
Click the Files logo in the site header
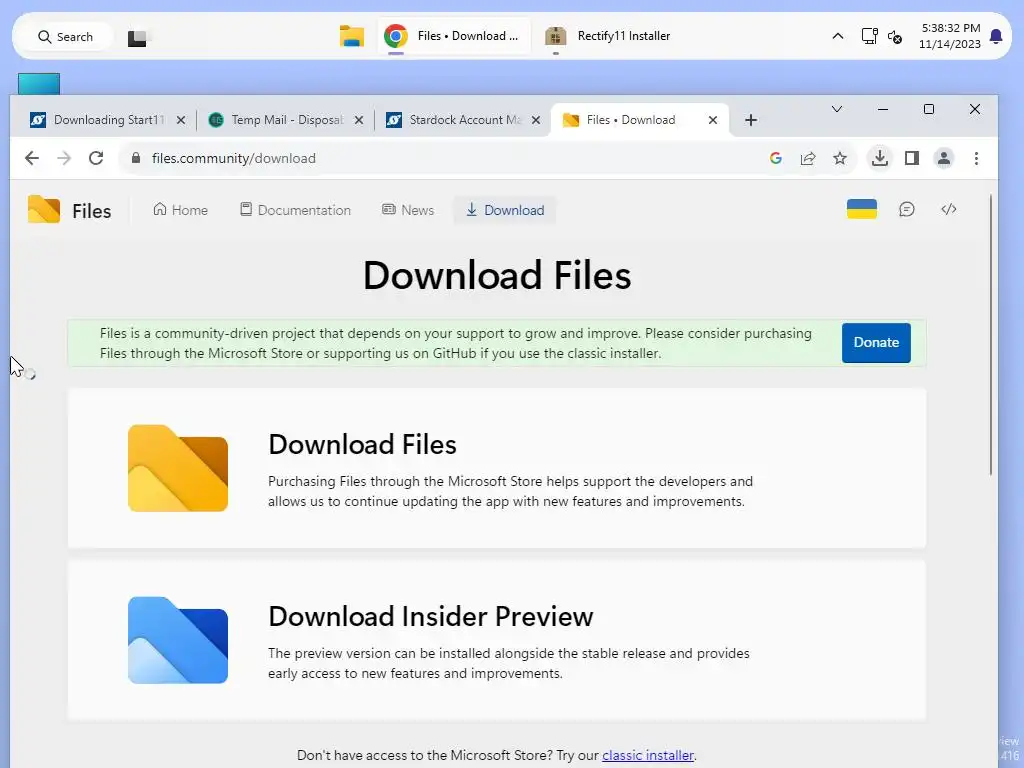(44, 210)
